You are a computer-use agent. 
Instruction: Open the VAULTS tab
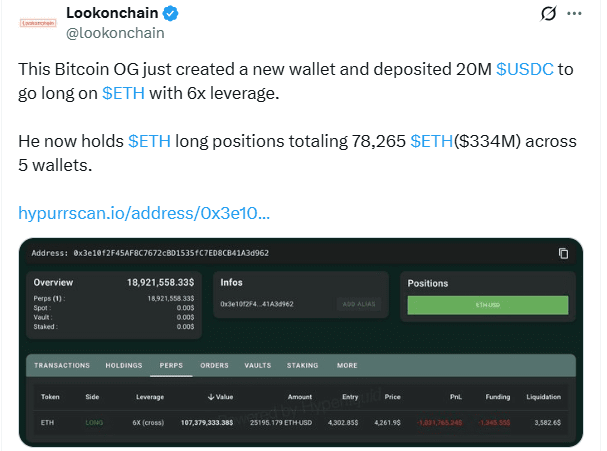pos(258,365)
